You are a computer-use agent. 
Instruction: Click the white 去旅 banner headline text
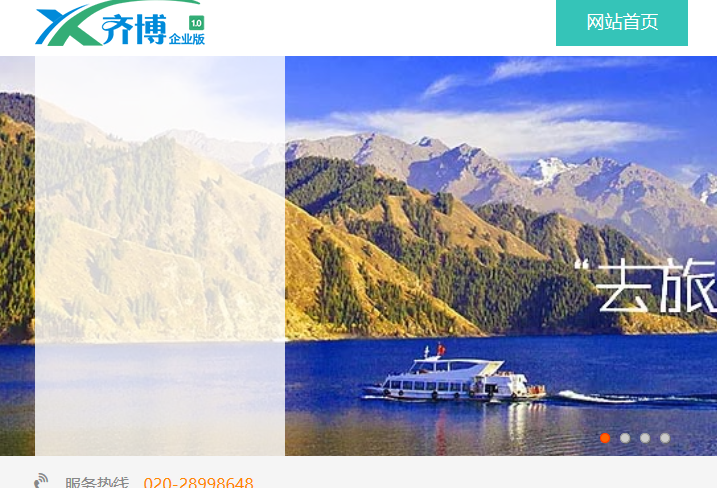coord(646,286)
